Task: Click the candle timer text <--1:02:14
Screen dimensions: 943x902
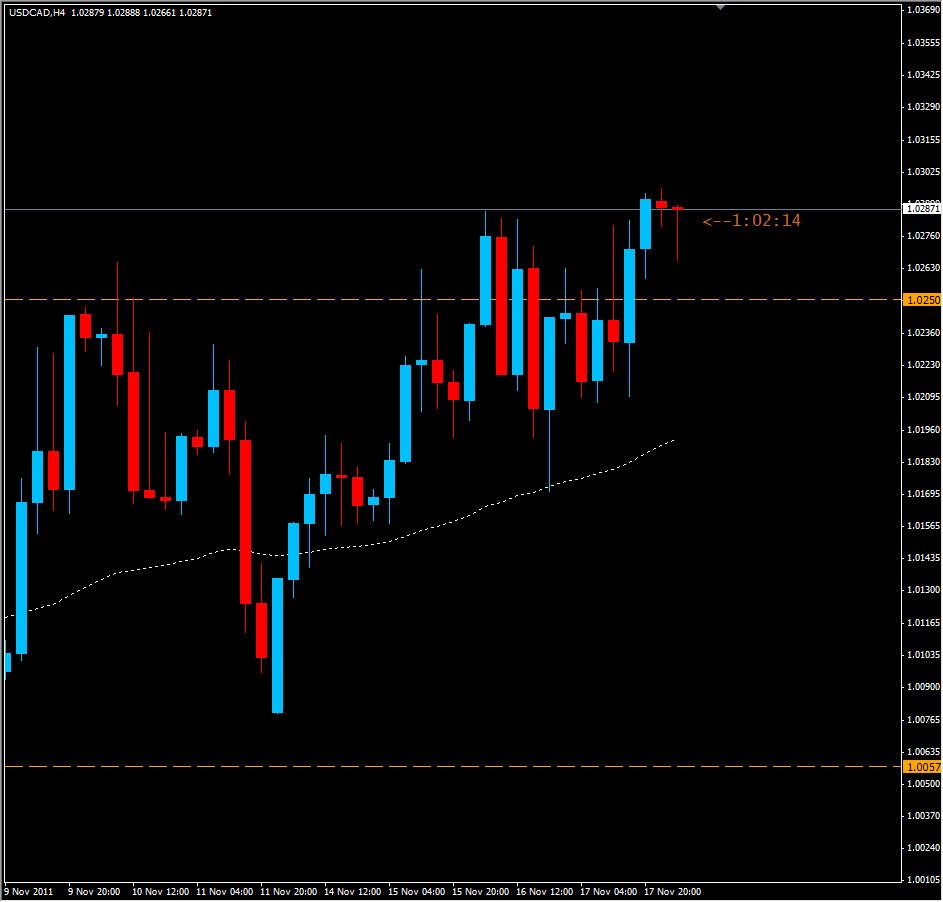Action: click(752, 221)
